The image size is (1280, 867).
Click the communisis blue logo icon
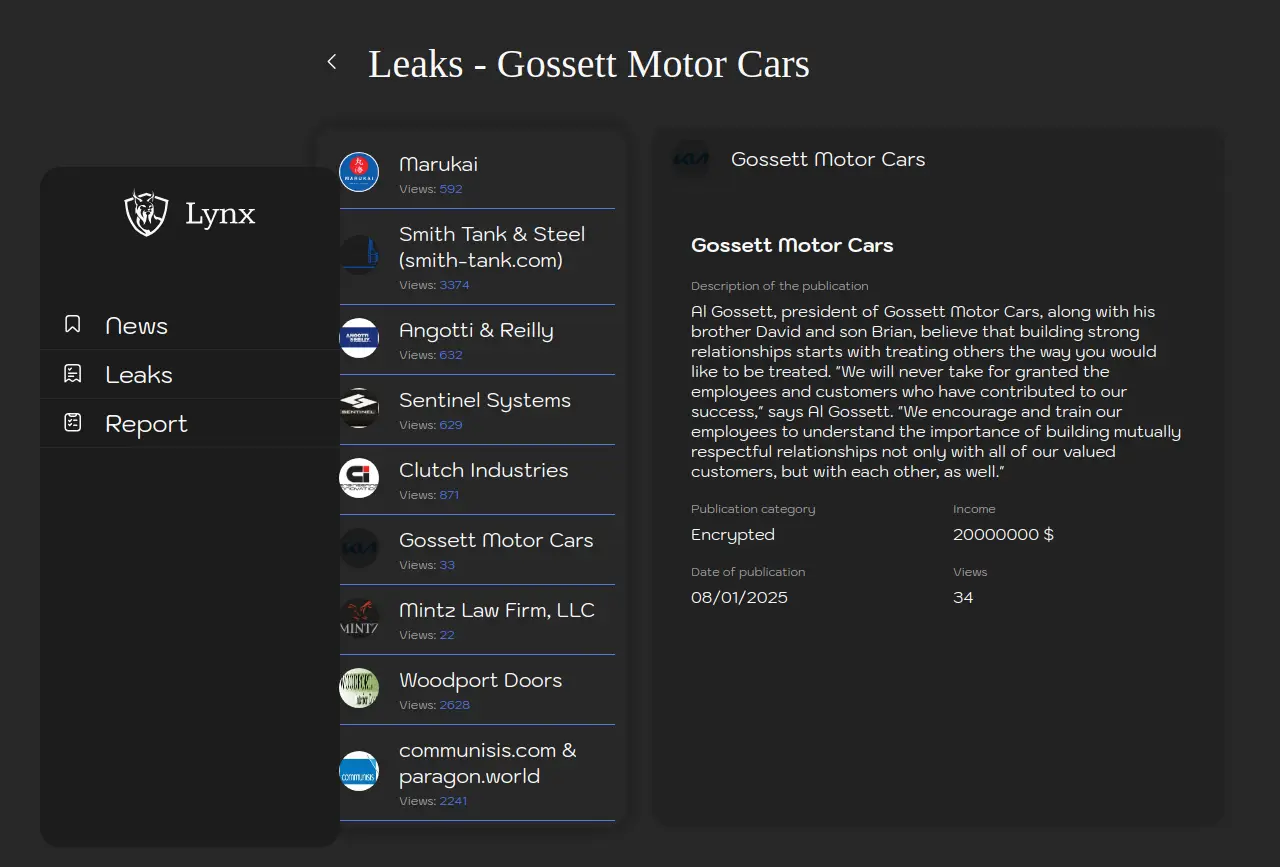[359, 771]
